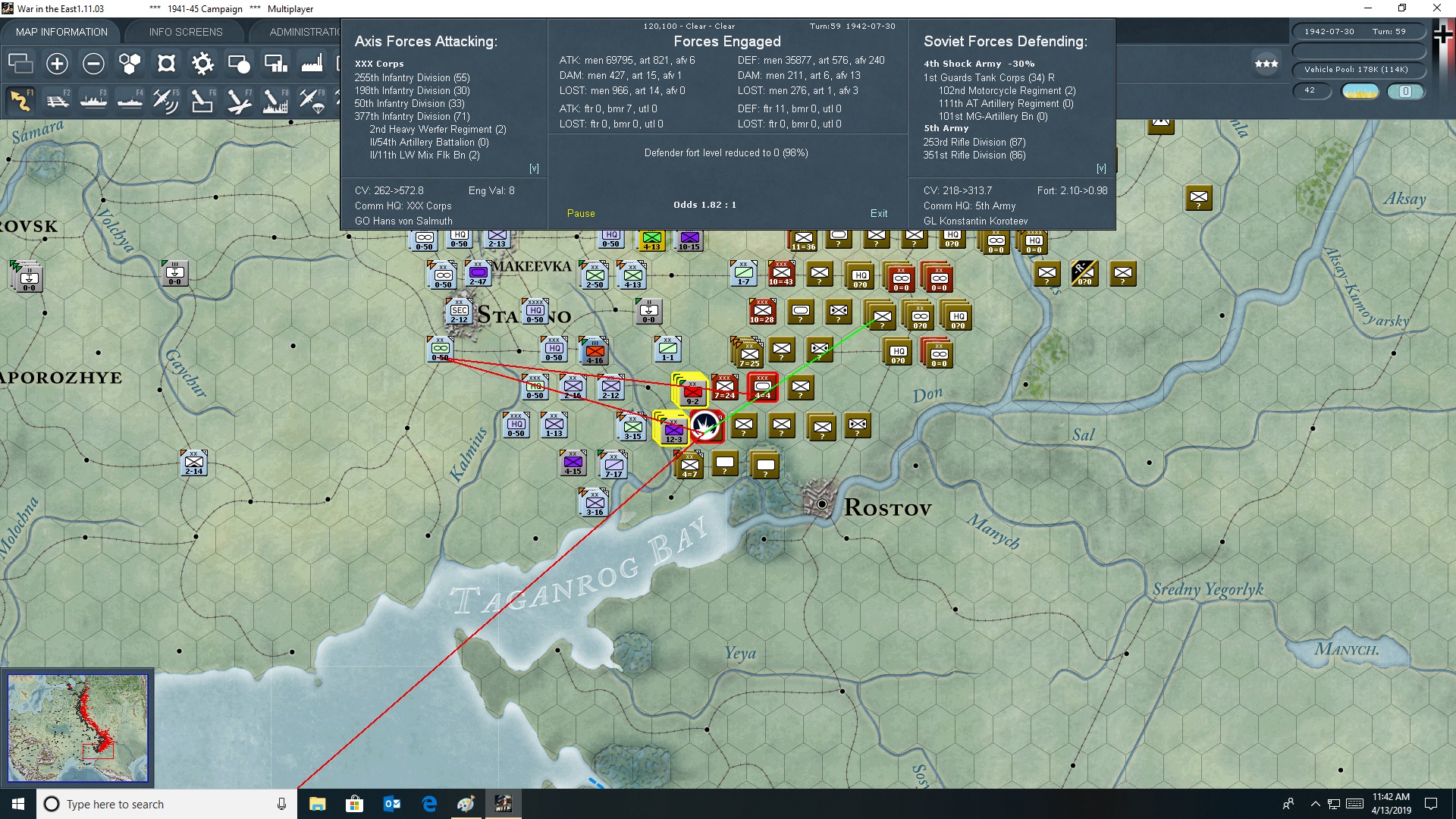
Task: Open Microsoft Edge from taskbar
Action: click(x=429, y=804)
